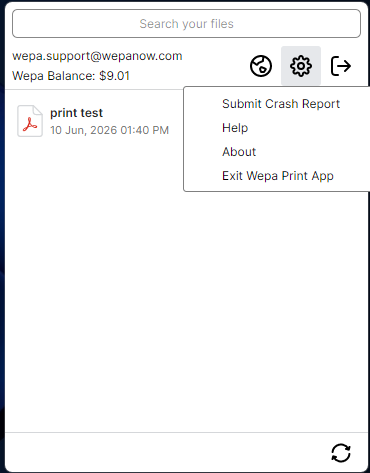Screen dimensions: 370x473
Task: Focus the Search your files field
Action: (186, 24)
